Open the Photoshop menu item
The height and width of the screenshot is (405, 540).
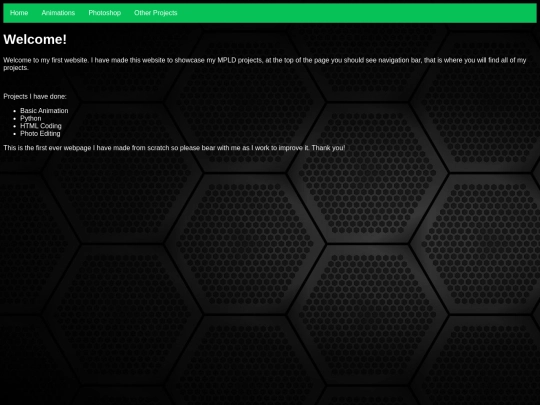104,13
